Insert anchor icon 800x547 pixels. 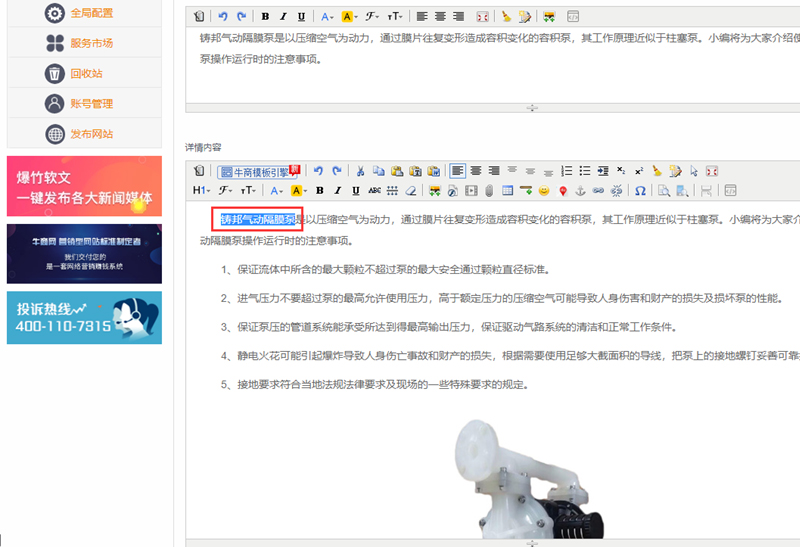click(x=580, y=190)
